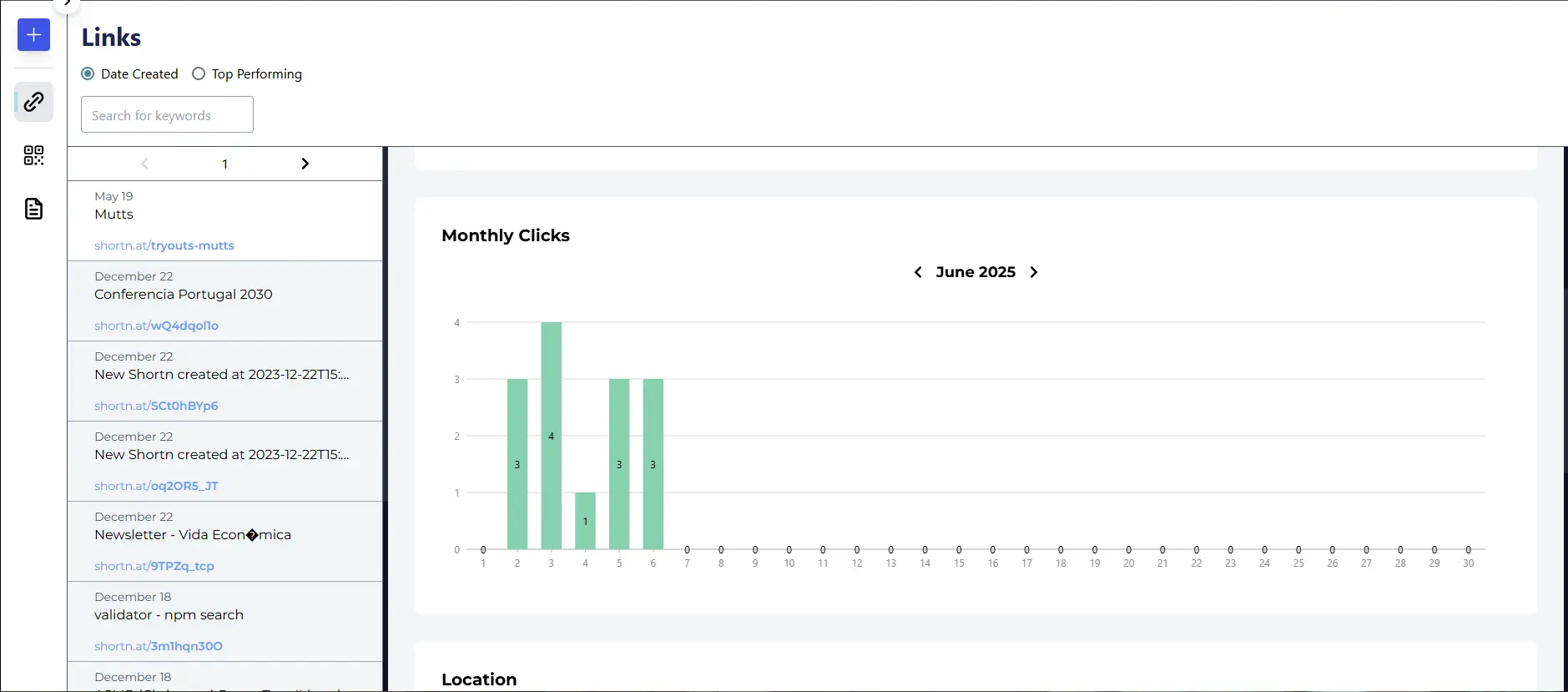Select the Date Created radio option
This screenshot has width=1568, height=692.
coord(88,73)
